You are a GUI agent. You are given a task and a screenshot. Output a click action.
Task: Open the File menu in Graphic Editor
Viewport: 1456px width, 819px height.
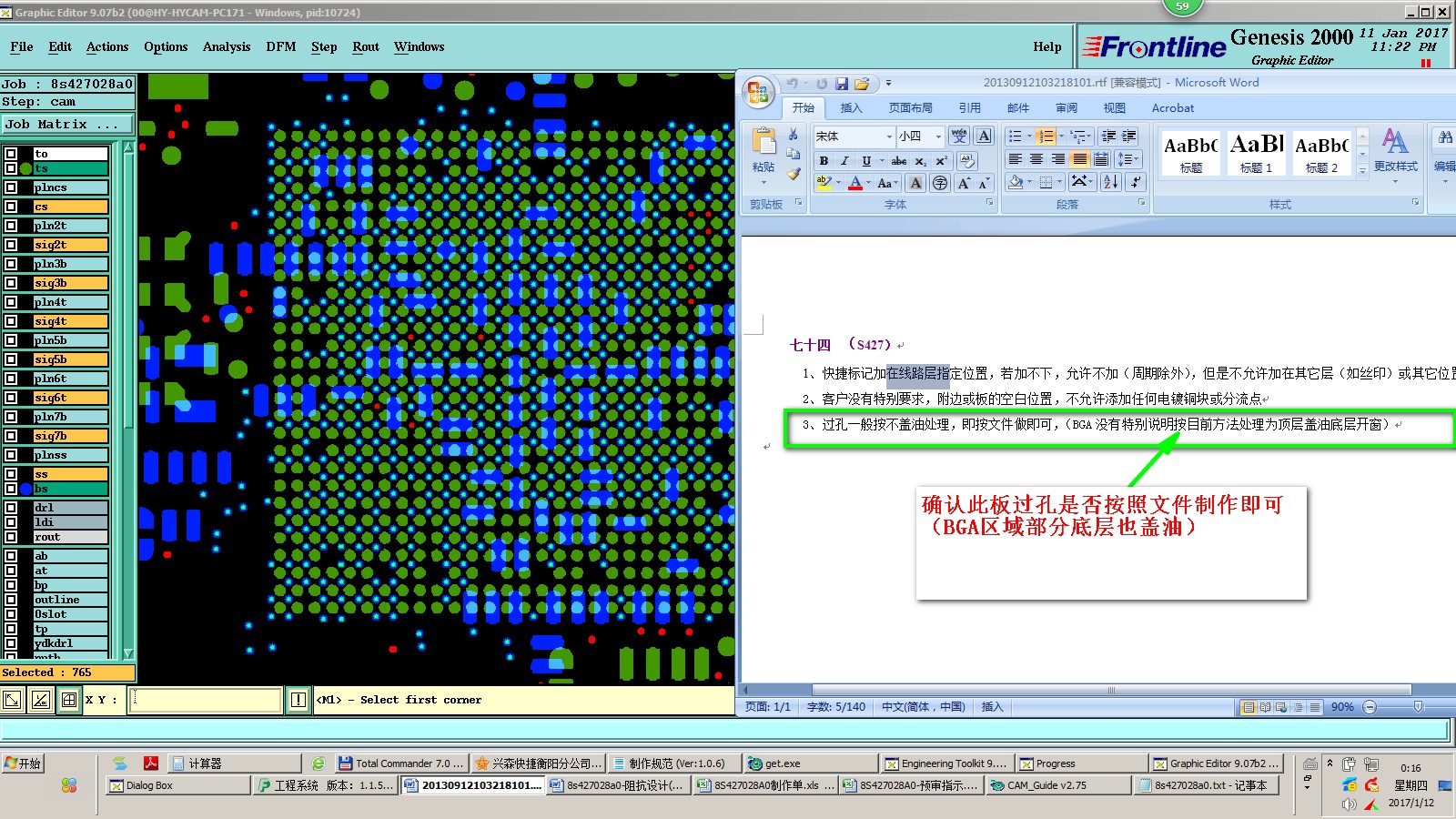click(x=22, y=47)
